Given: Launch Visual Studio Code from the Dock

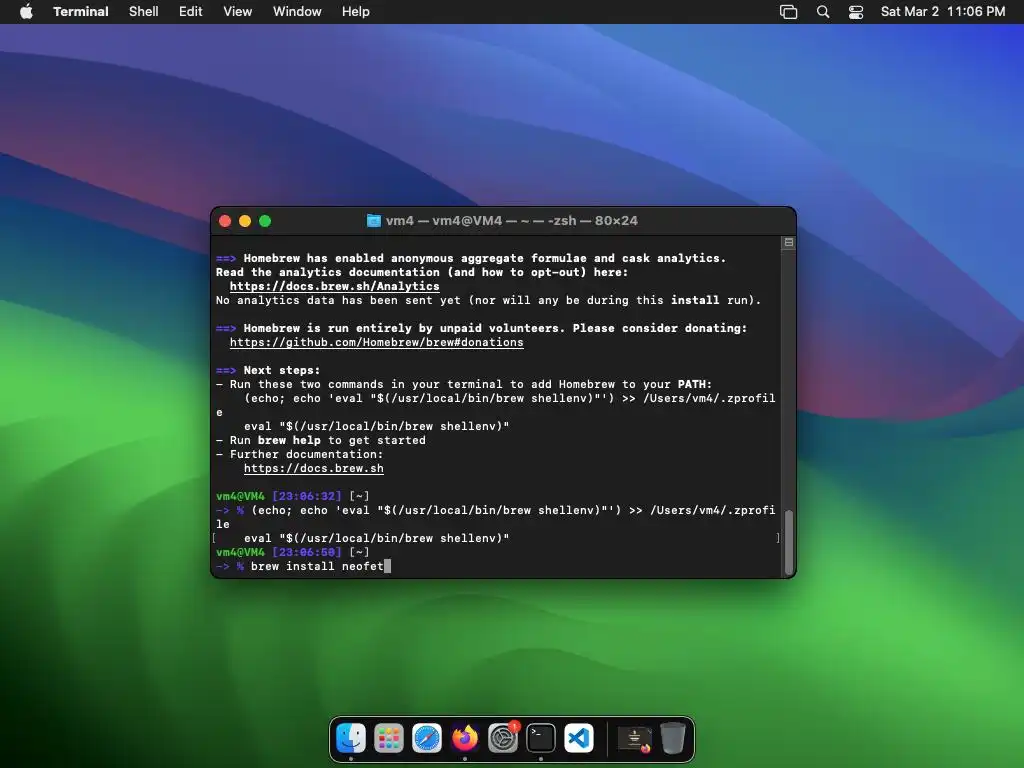Looking at the screenshot, I should point(579,739).
